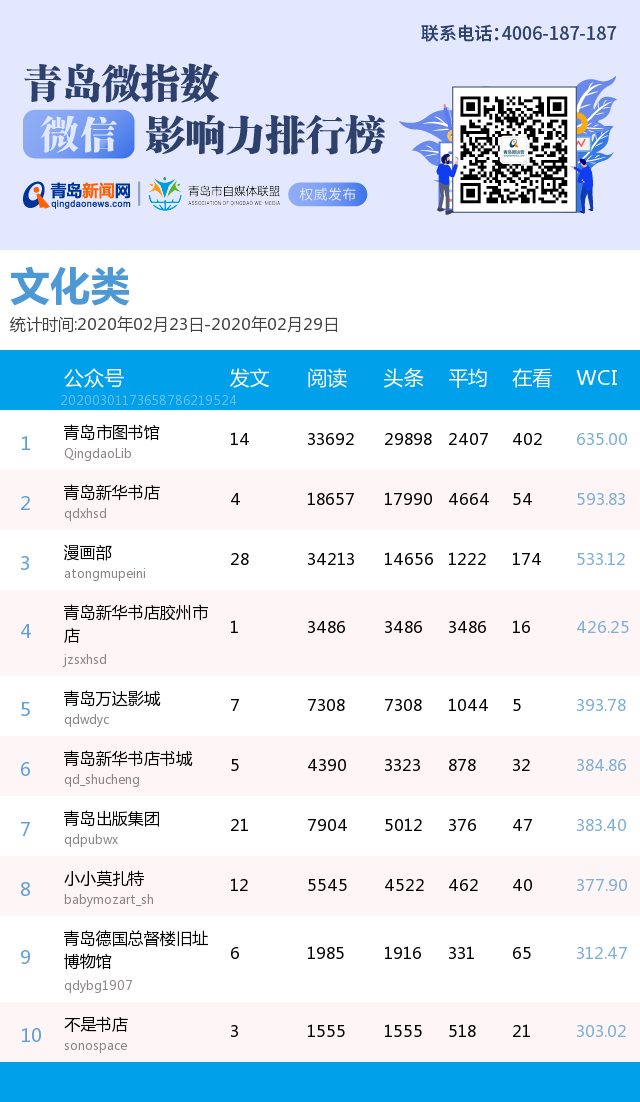Click the 青岛新闻网 logo
This screenshot has width=640, height=1102.
(x=78, y=194)
